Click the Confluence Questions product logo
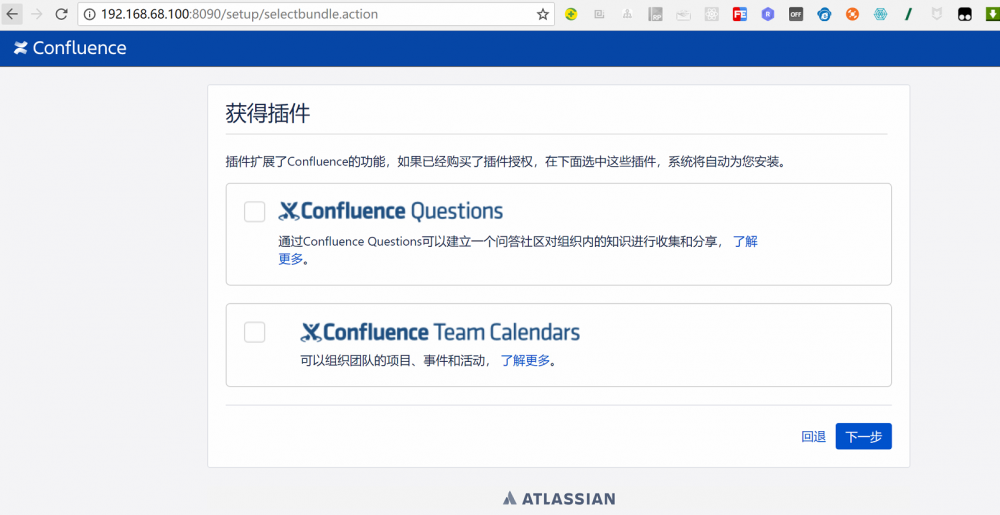 pos(391,211)
